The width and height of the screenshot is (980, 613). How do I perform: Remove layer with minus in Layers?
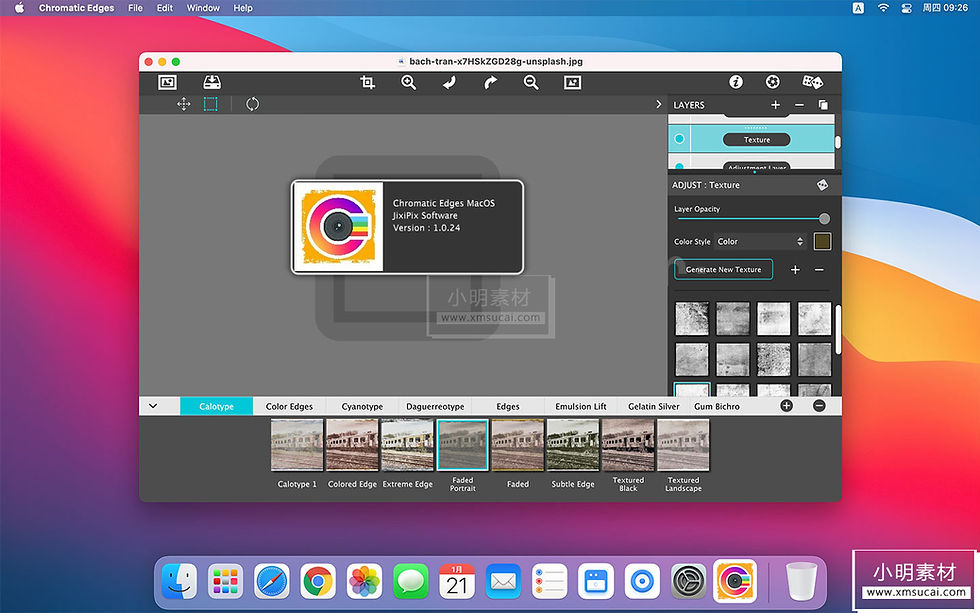coord(799,105)
